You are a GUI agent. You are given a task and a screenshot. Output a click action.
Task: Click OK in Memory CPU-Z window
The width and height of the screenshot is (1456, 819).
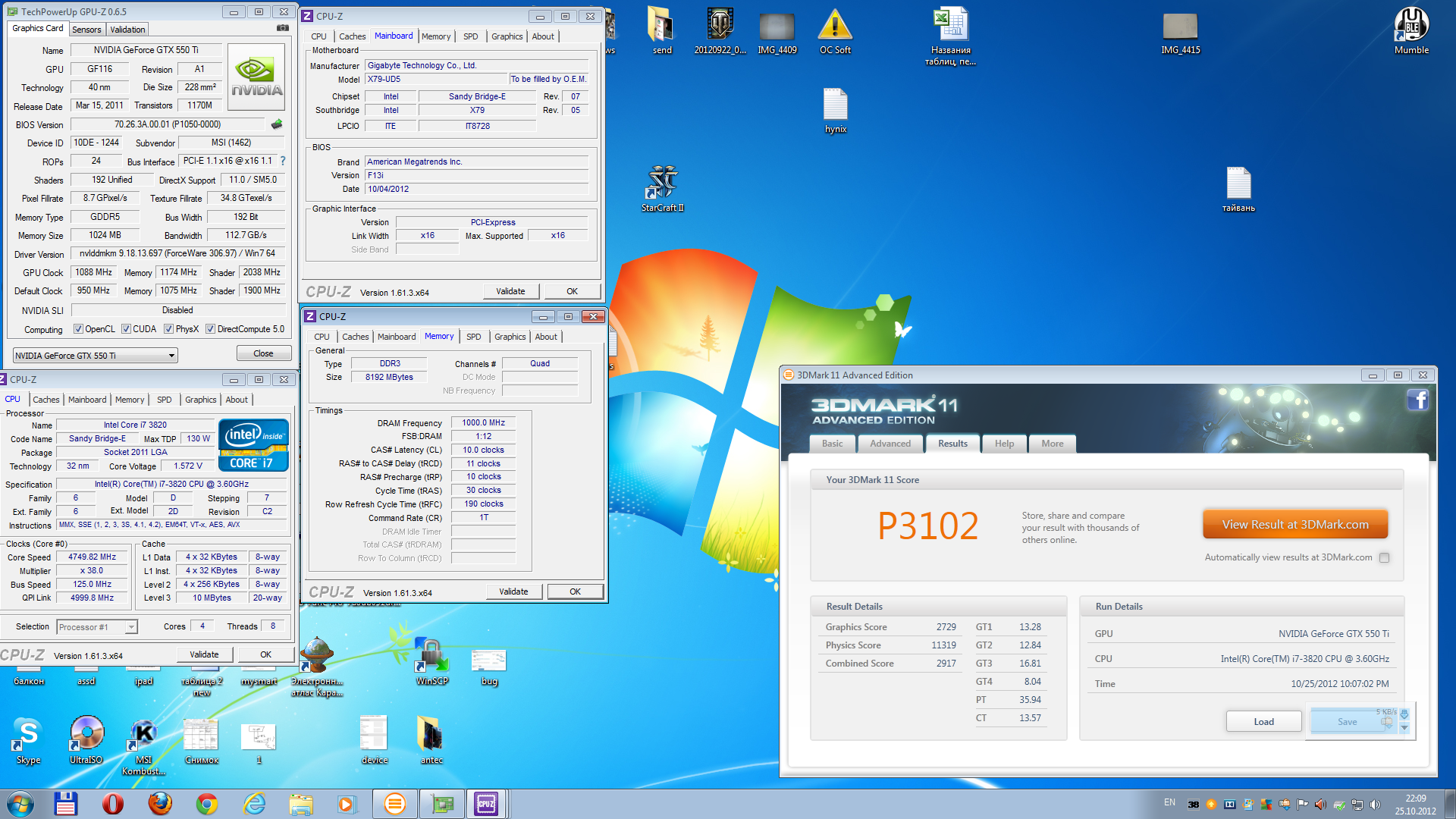click(x=576, y=591)
